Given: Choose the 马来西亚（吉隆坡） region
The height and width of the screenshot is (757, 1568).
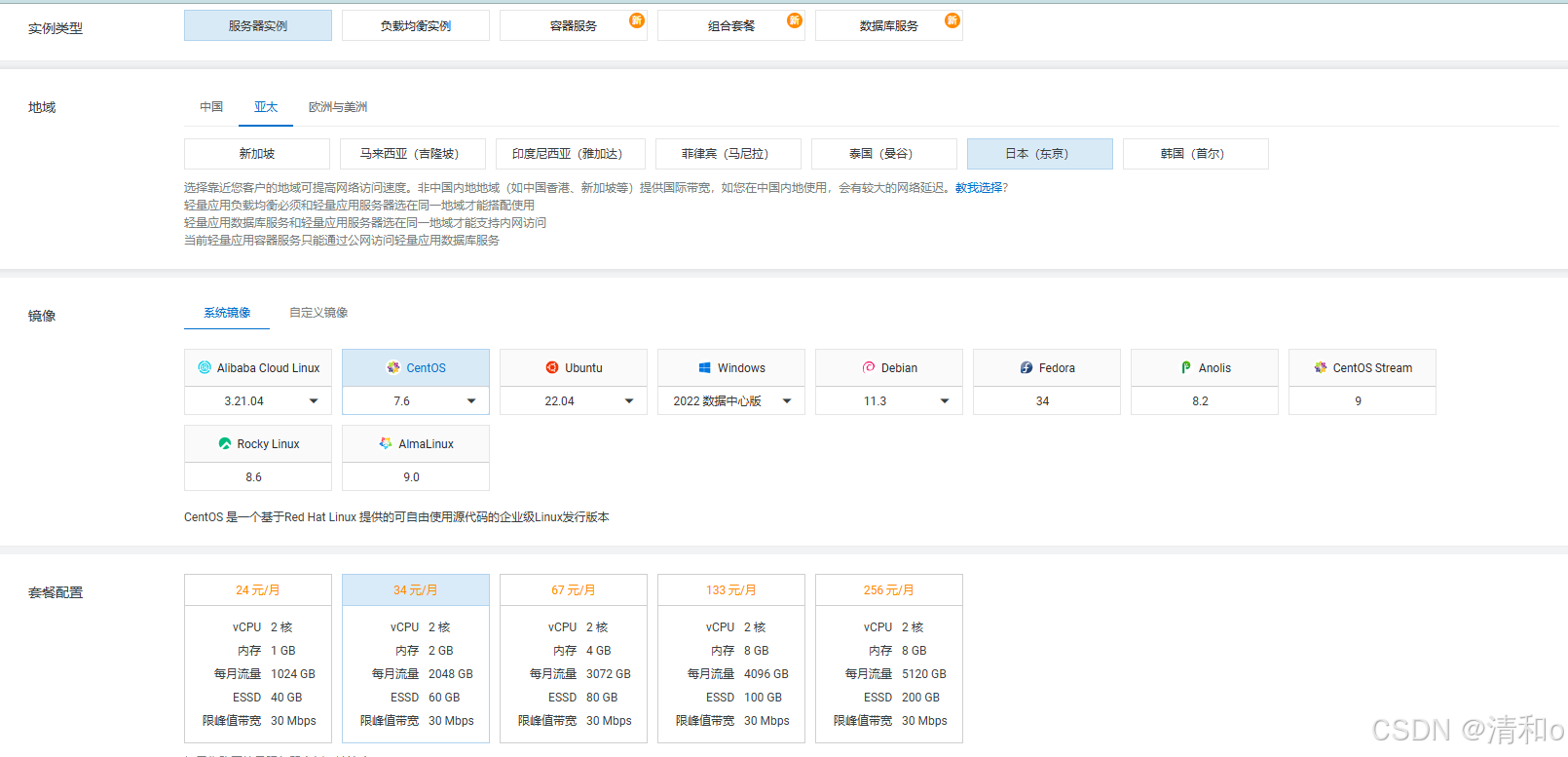Looking at the screenshot, I should pyautogui.click(x=413, y=154).
